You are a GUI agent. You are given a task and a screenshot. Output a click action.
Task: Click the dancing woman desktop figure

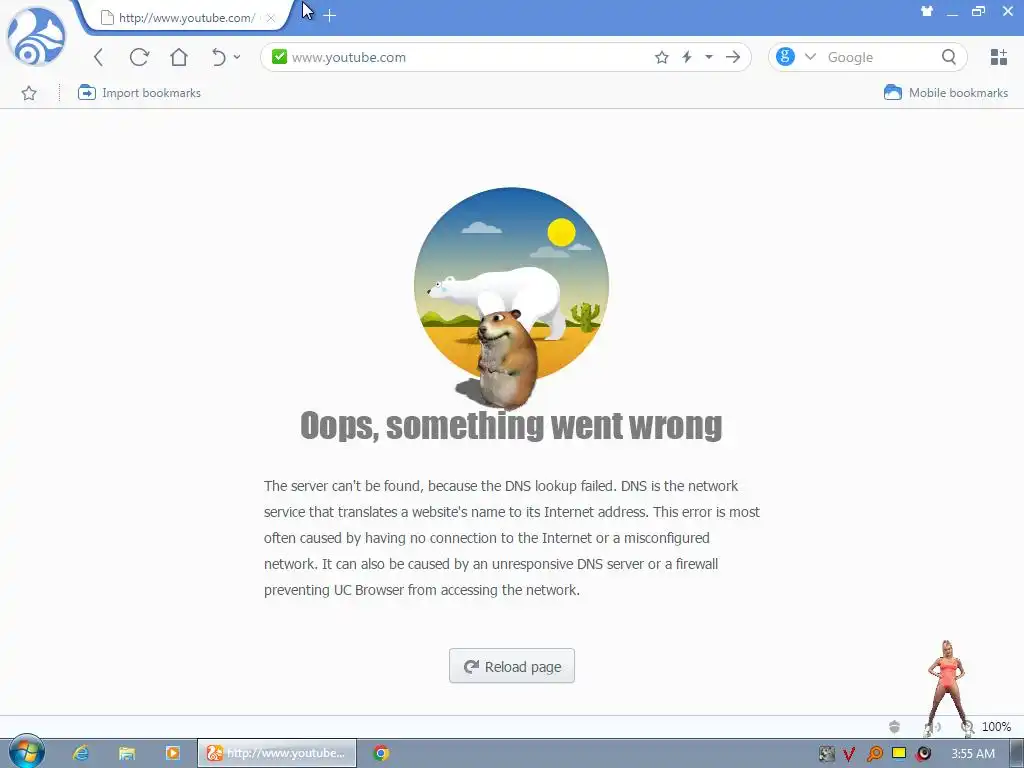tap(946, 686)
